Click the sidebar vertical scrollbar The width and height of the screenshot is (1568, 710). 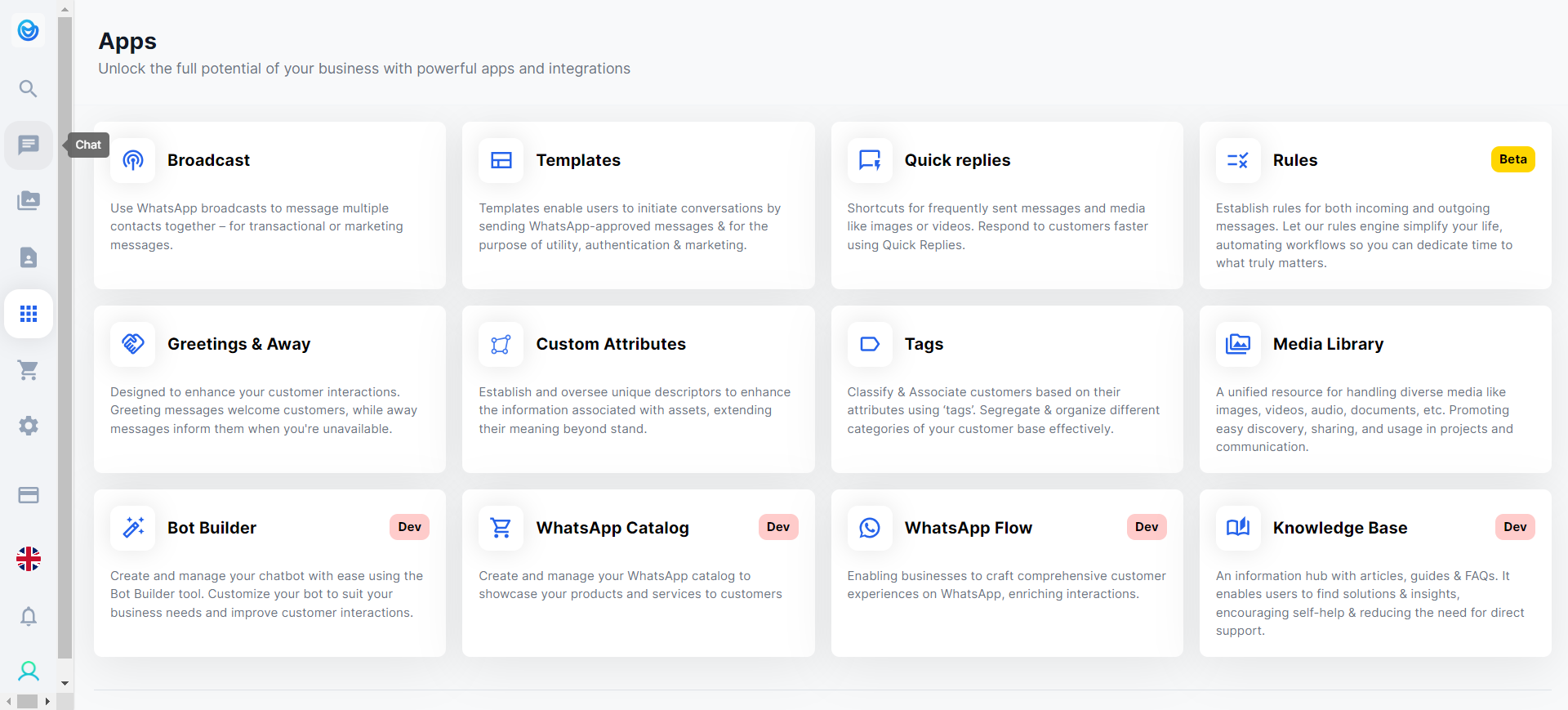click(65, 327)
